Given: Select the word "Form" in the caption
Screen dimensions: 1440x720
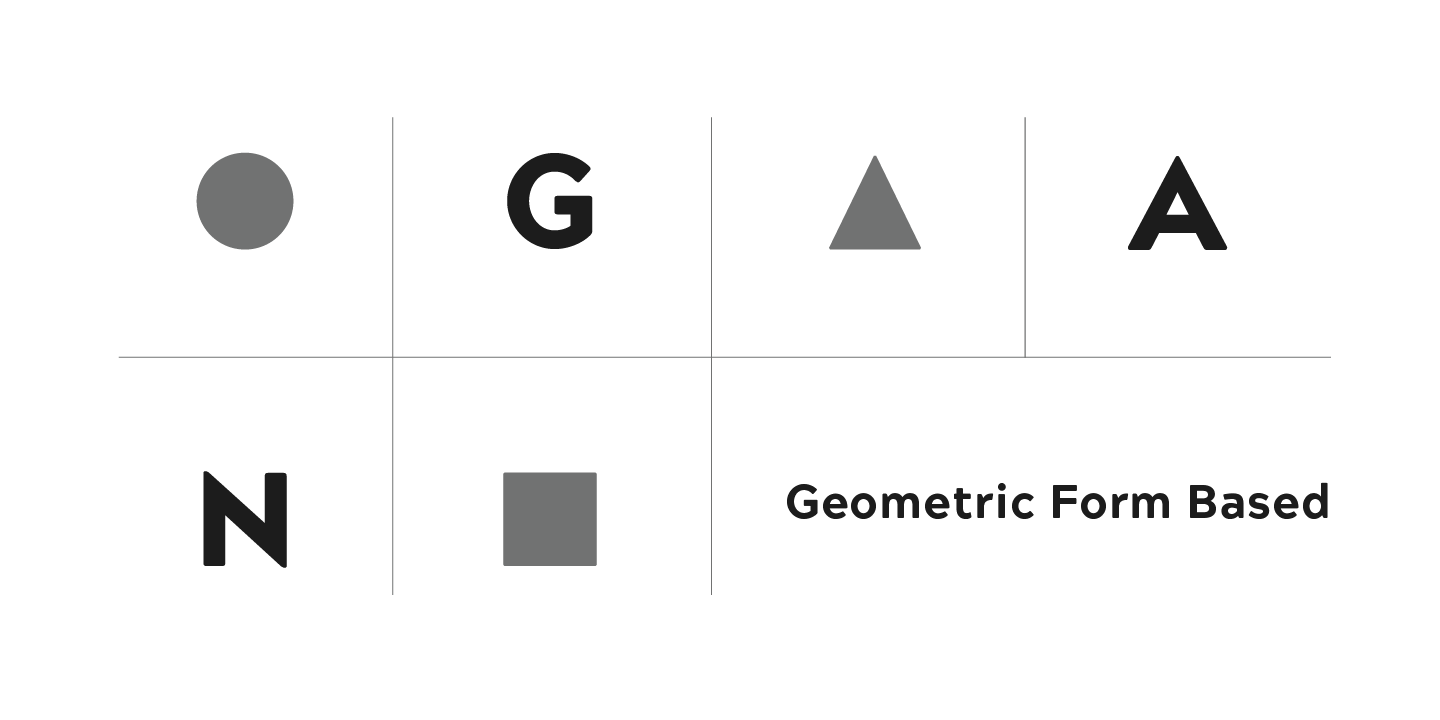Looking at the screenshot, I should 1110,502.
